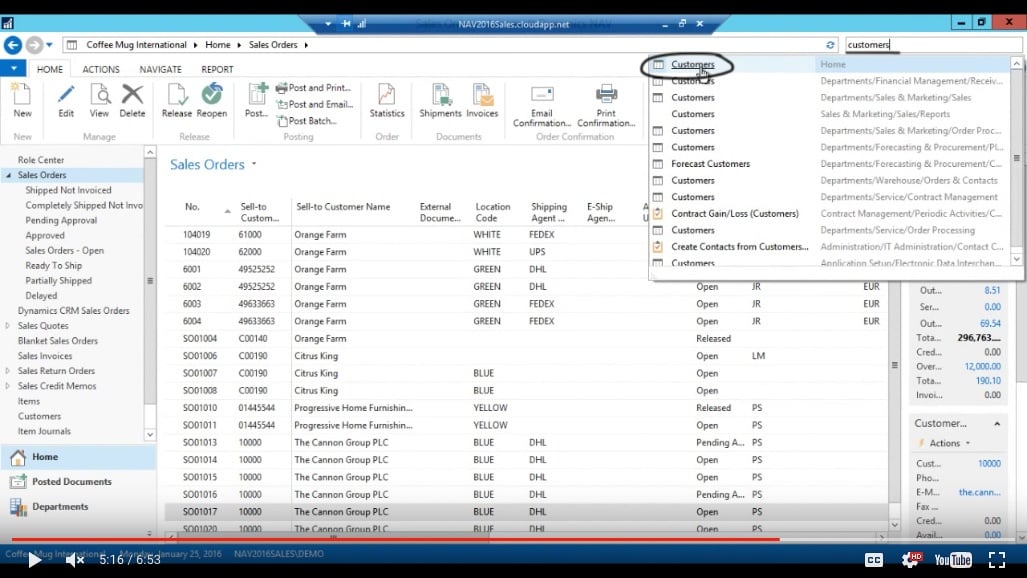
Task: Click the refresh icon in address bar
Action: (830, 45)
